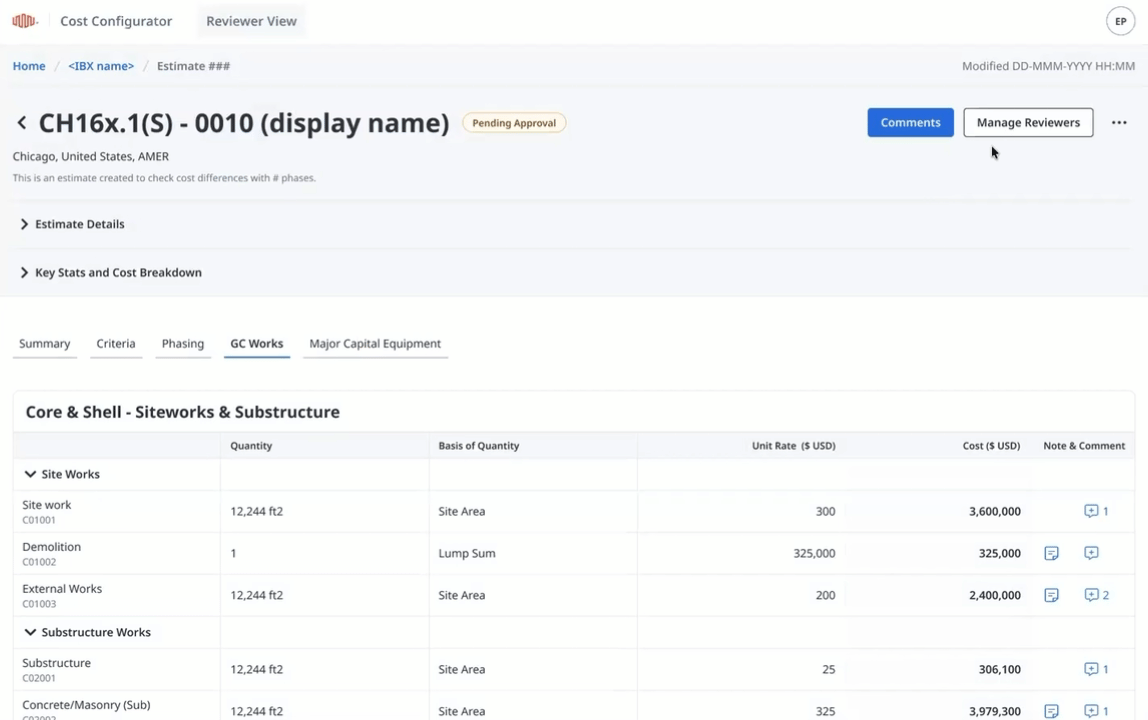Click the Unit Rate value 300
Image resolution: width=1148 pixels, height=720 pixels.
coord(825,511)
